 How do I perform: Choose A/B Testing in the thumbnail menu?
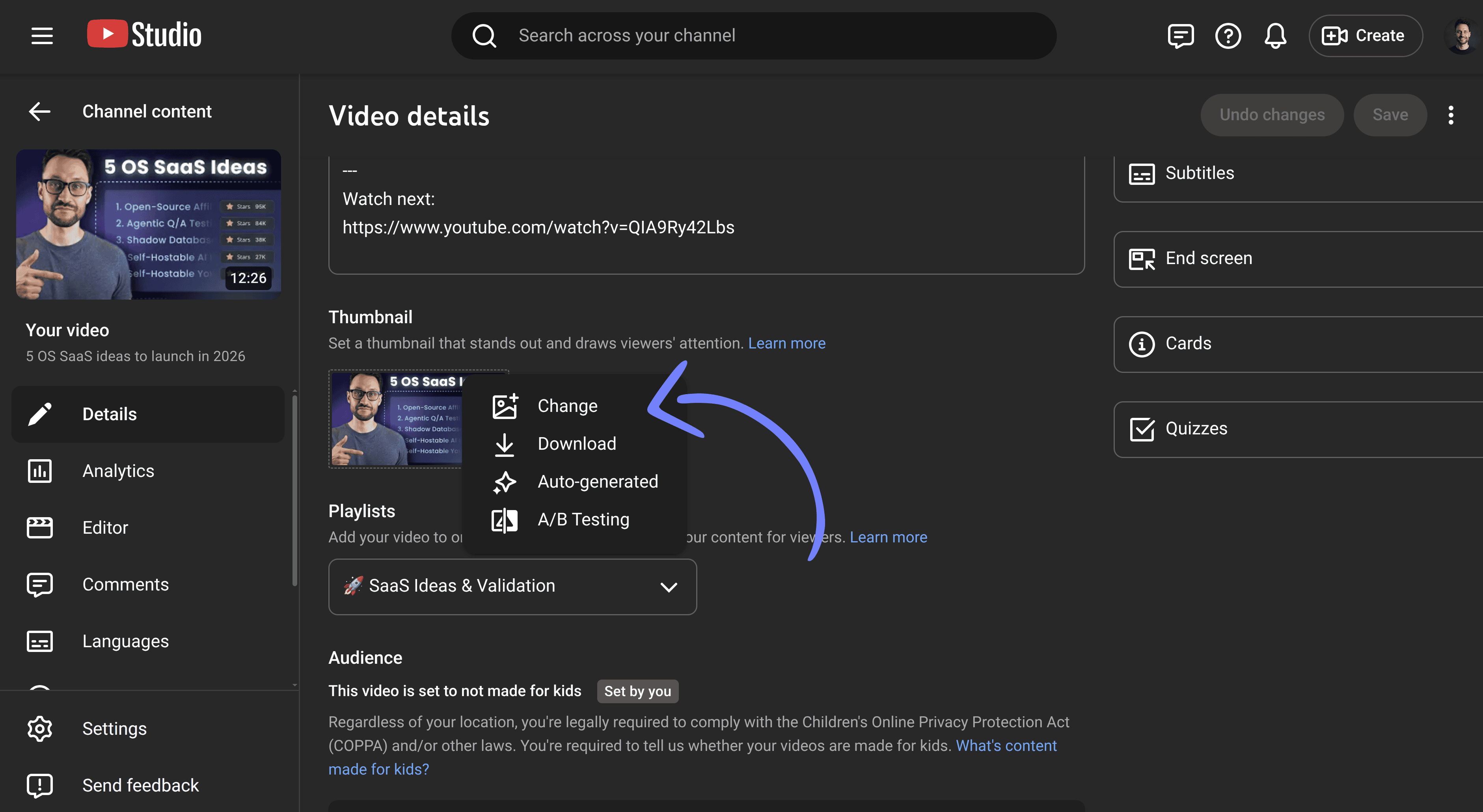point(583,519)
